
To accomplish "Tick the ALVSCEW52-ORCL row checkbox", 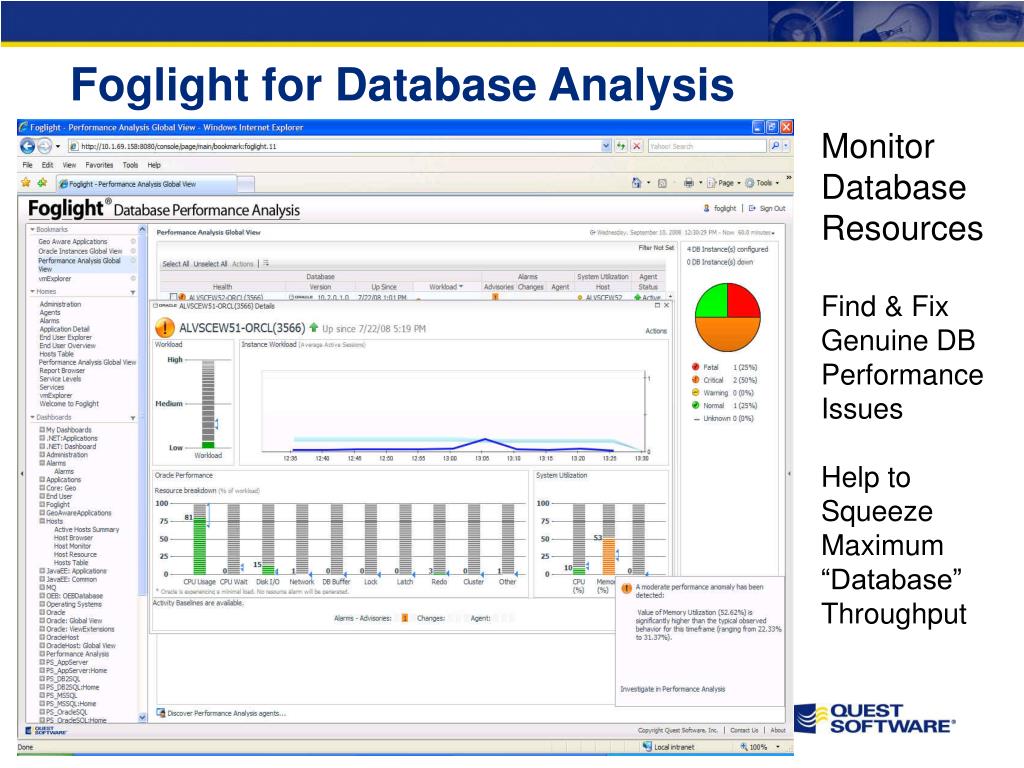I will 173,297.
